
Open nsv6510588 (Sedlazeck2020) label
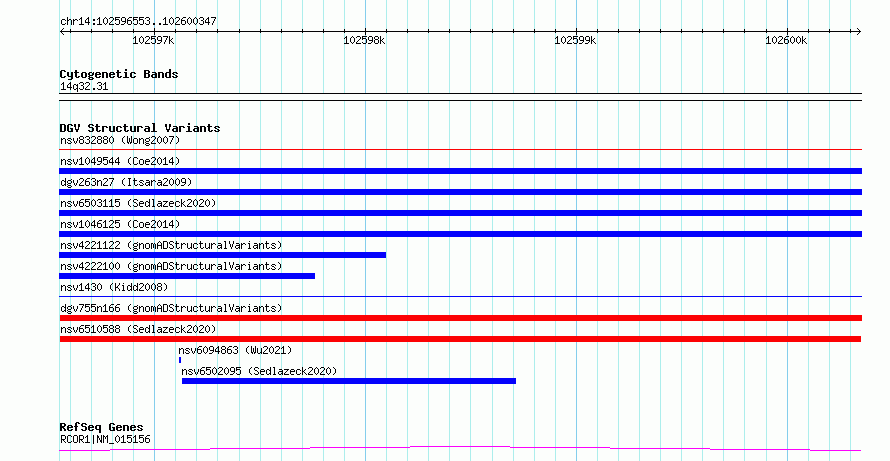pyautogui.click(x=138, y=329)
